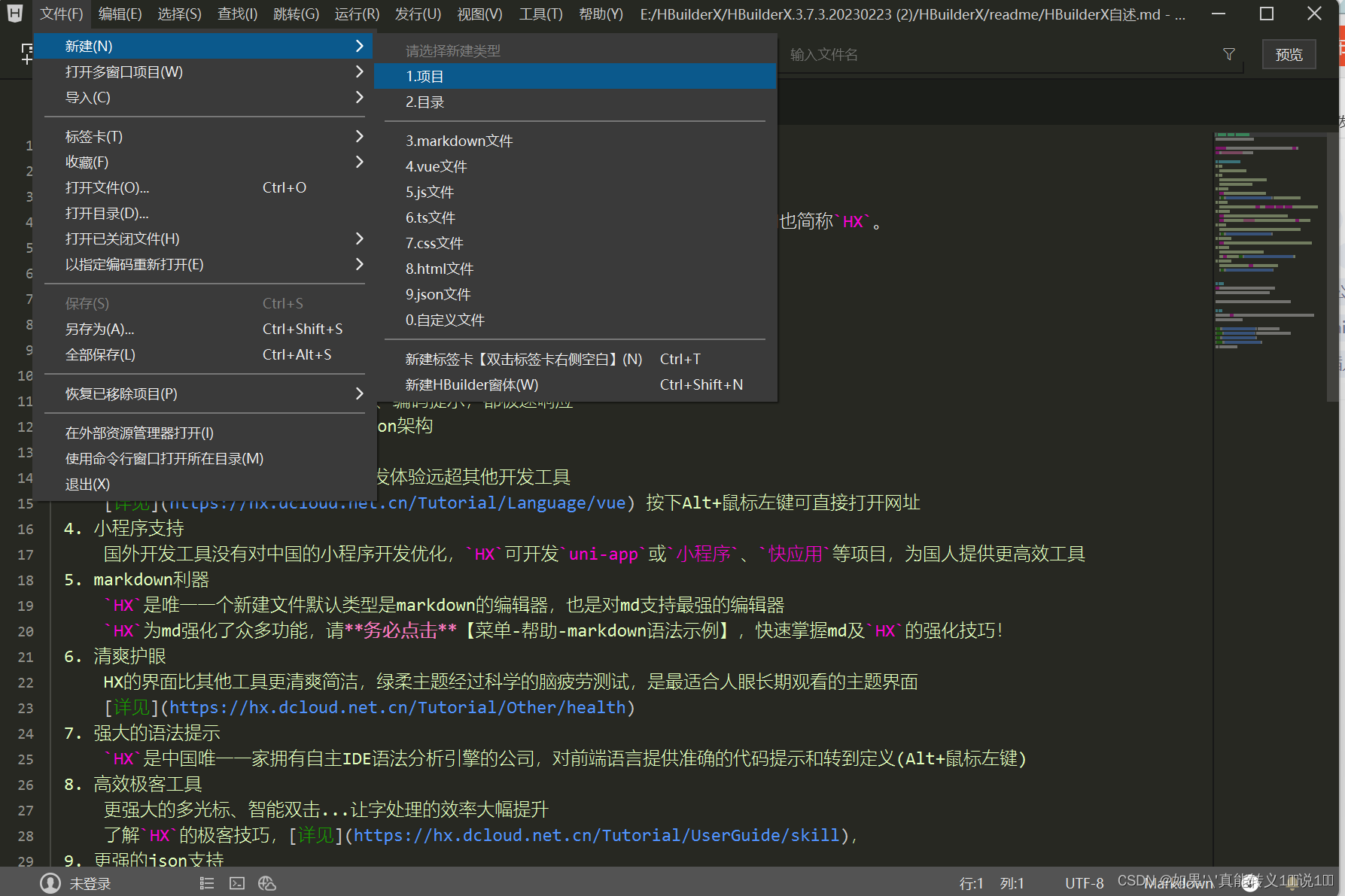
Task: Expand the 导入(C) submenu
Action: (359, 97)
